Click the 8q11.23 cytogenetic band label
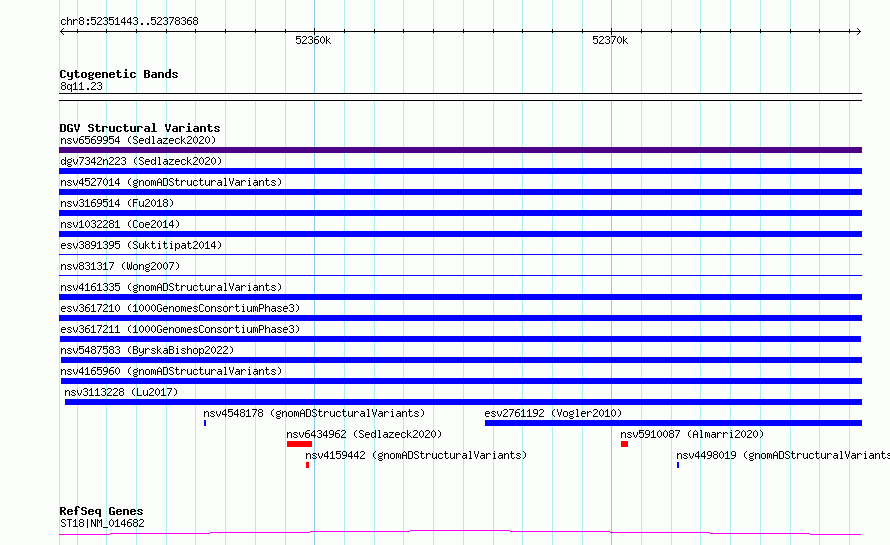The width and height of the screenshot is (890, 545). [81, 86]
